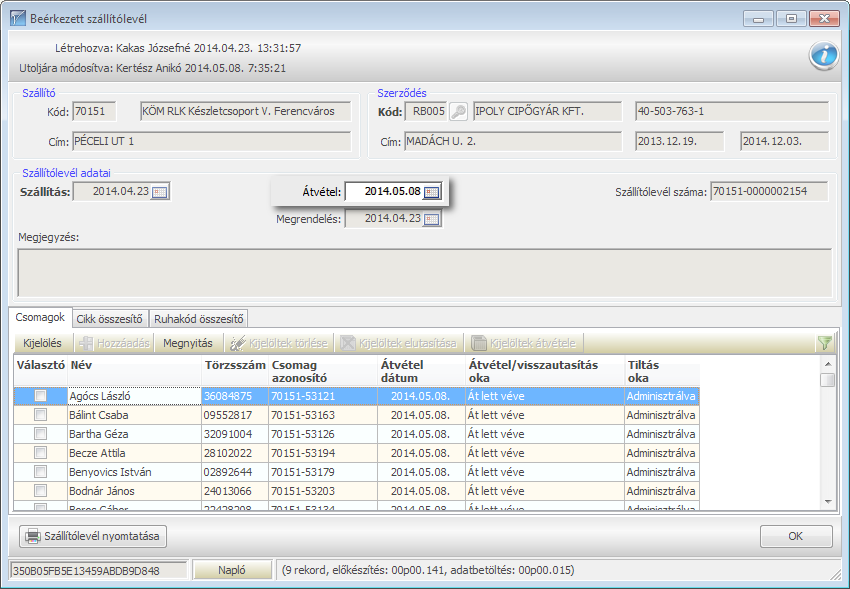Click the Megnyitás toolbar button

tap(188, 343)
